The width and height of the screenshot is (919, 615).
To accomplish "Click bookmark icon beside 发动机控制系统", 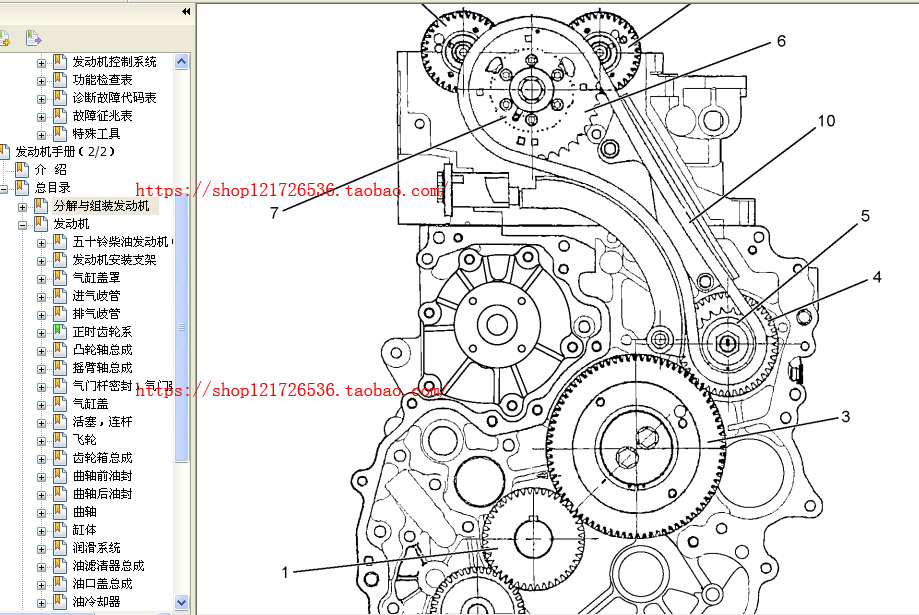I will coord(60,62).
